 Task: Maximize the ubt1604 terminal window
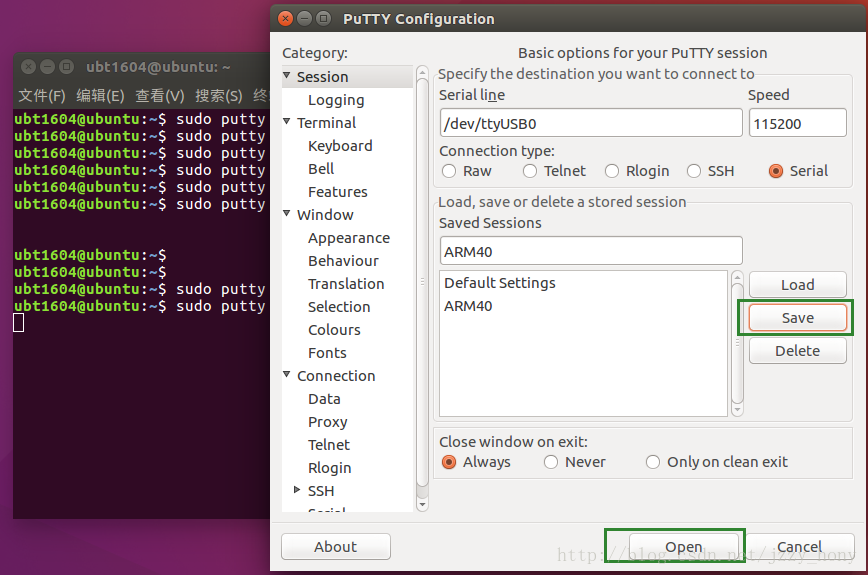point(66,67)
